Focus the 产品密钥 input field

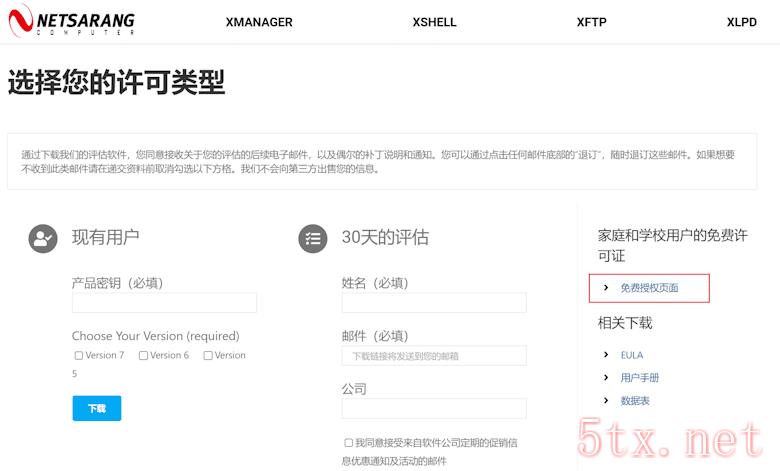point(165,303)
